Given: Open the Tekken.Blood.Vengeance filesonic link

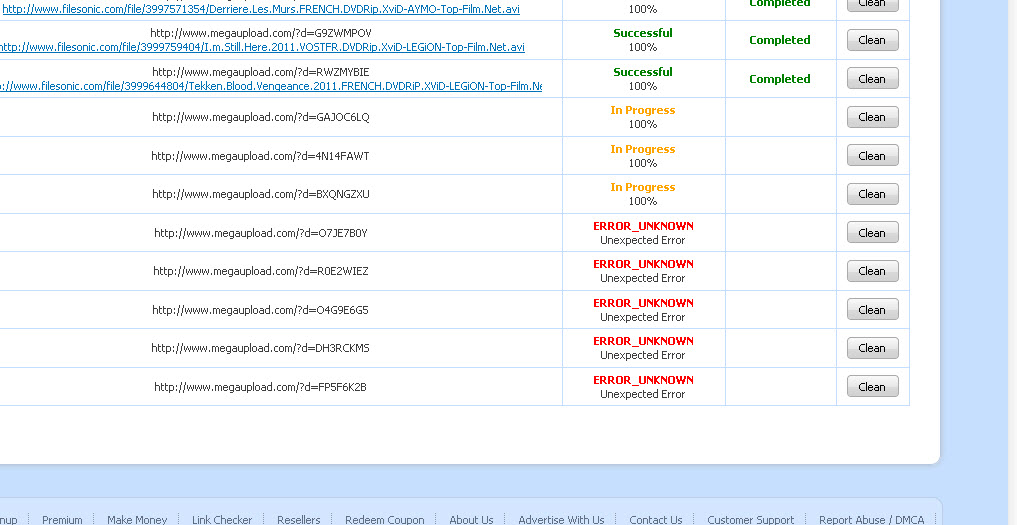Looking at the screenshot, I should coord(271,86).
